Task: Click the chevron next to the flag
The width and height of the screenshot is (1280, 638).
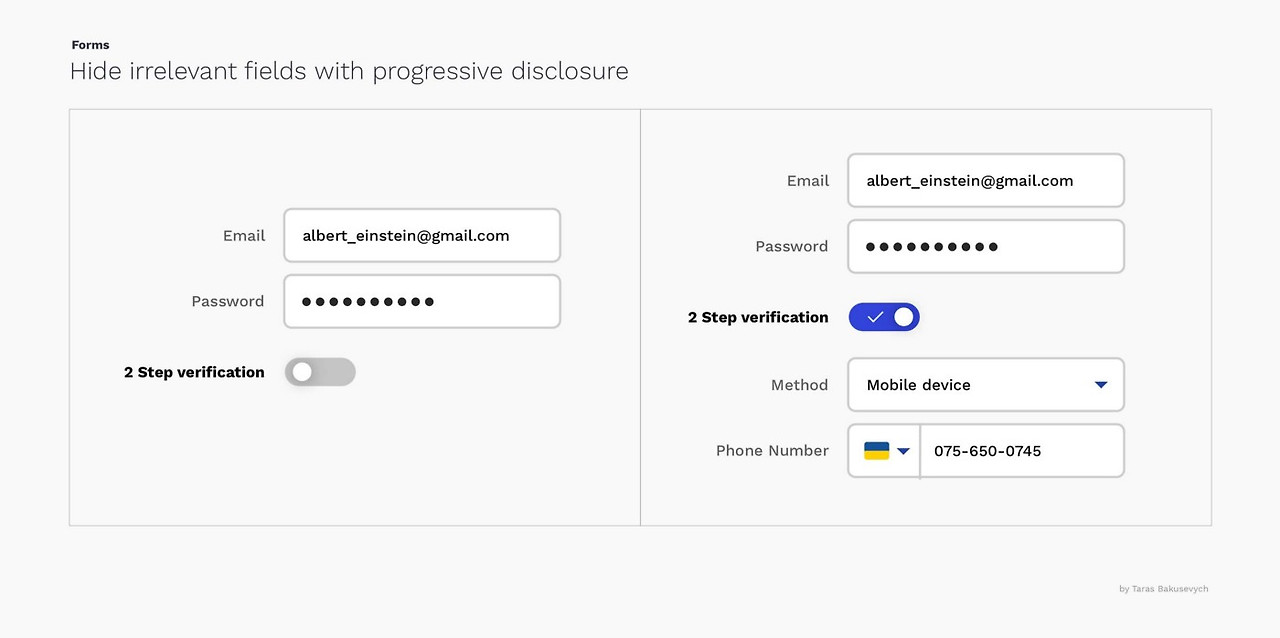Action: click(x=903, y=450)
